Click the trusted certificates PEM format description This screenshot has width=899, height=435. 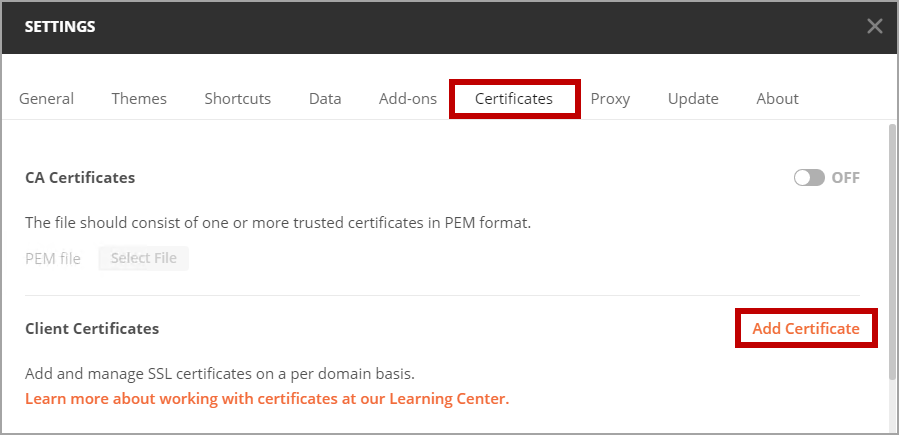[278, 223]
